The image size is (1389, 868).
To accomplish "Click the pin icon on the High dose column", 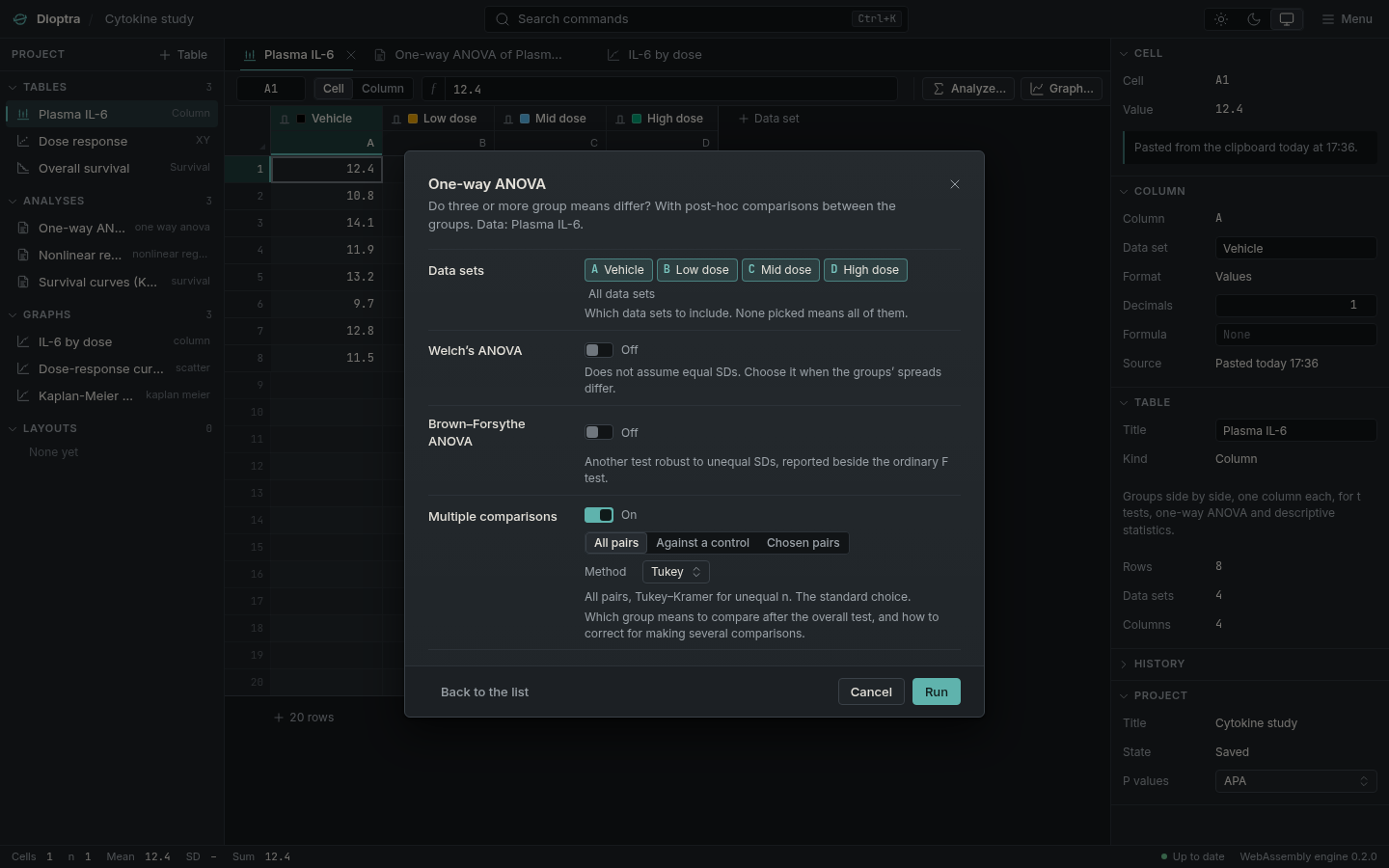I will click(x=620, y=120).
